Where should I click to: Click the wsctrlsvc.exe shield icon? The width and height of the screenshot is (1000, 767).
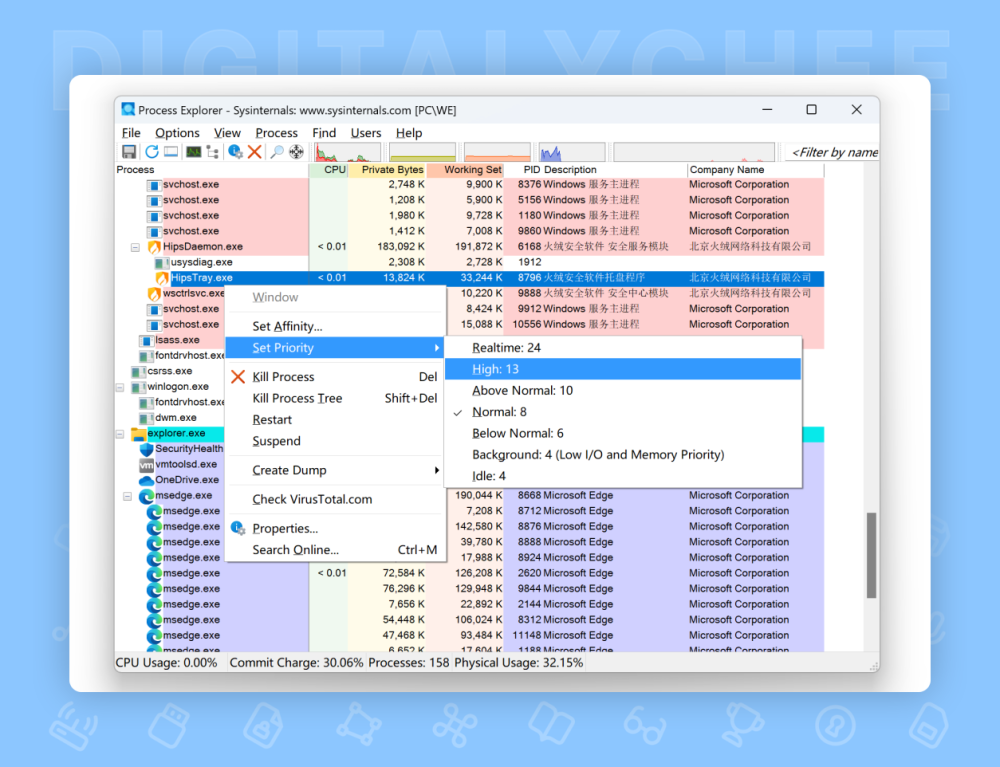[154, 294]
